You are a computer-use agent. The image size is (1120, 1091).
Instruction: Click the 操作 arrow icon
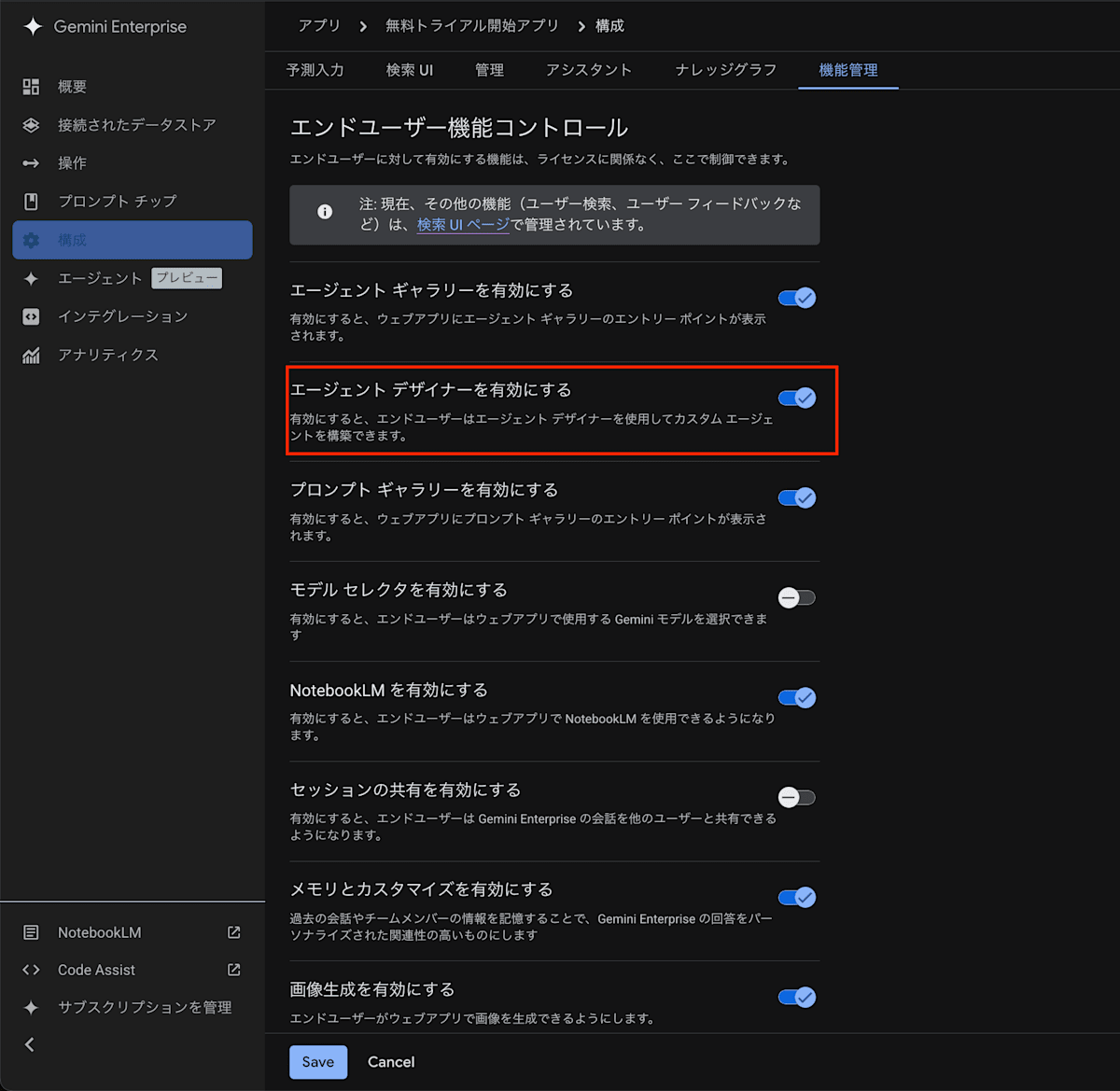pyautogui.click(x=31, y=163)
